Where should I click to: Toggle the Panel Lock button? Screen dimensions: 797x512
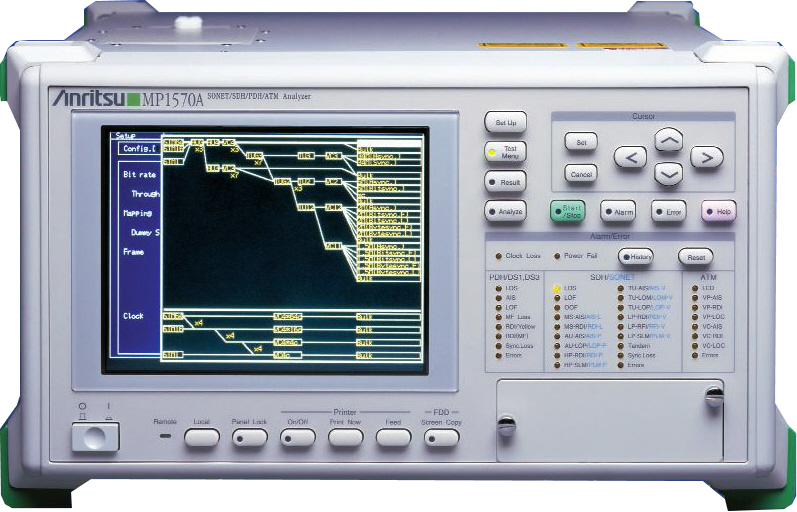pos(248,437)
